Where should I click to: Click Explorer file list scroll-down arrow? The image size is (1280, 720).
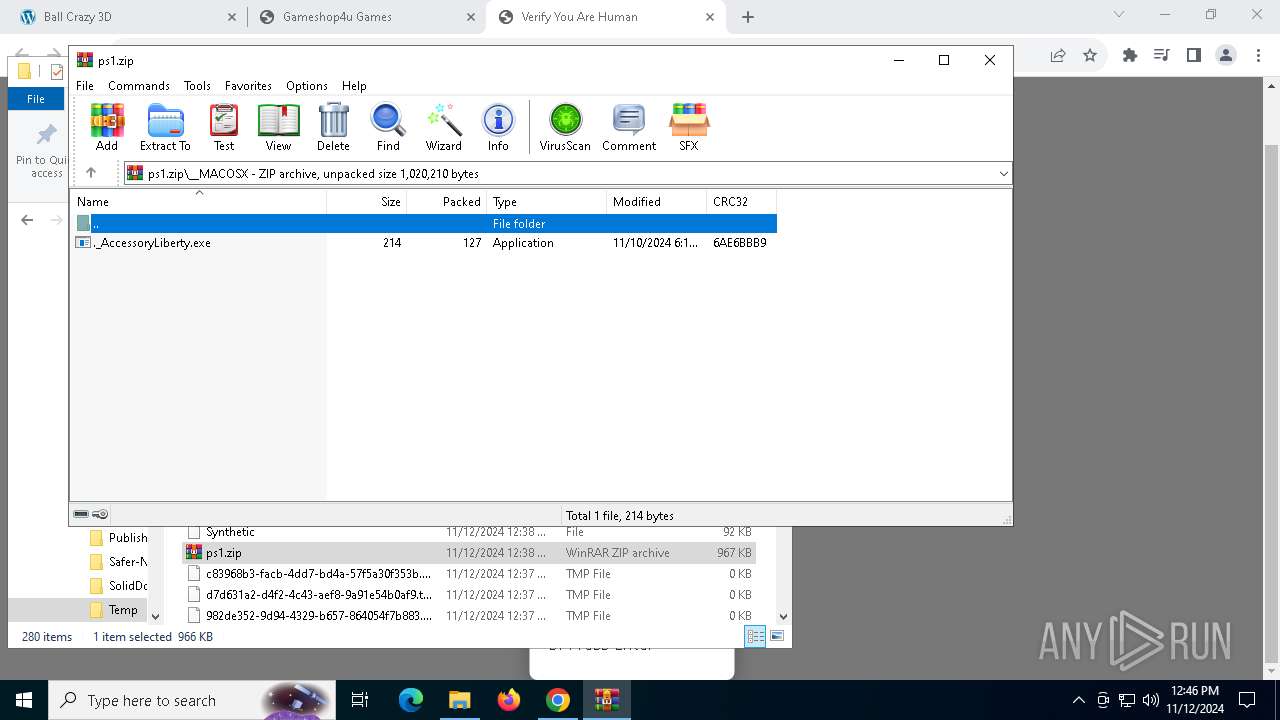[783, 617]
